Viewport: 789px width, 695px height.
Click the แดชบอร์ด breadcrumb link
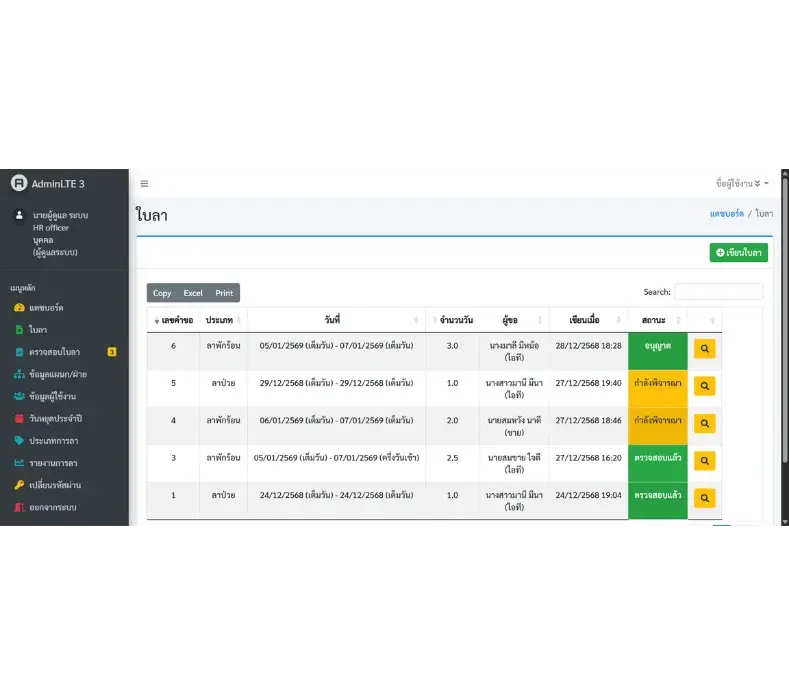click(727, 214)
